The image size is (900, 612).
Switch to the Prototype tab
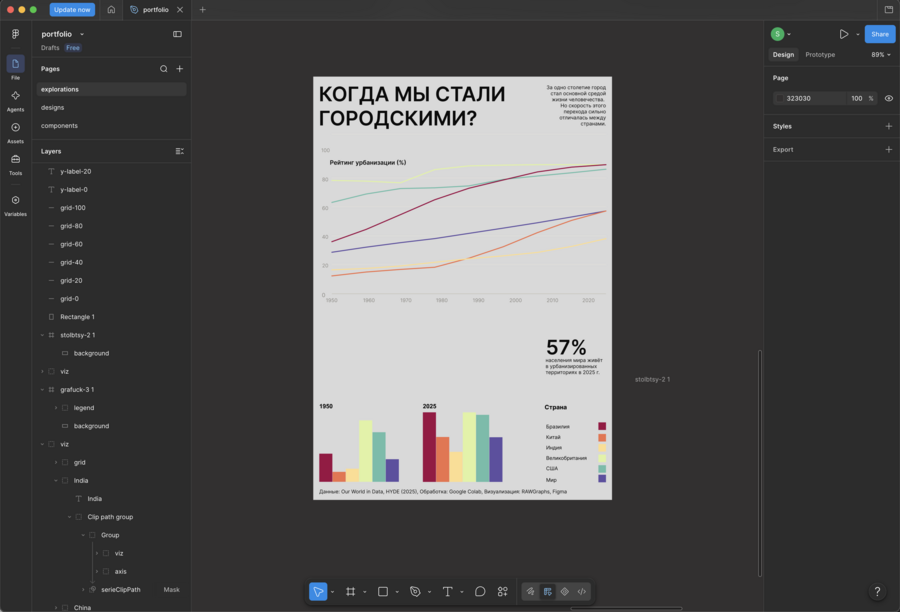[820, 55]
